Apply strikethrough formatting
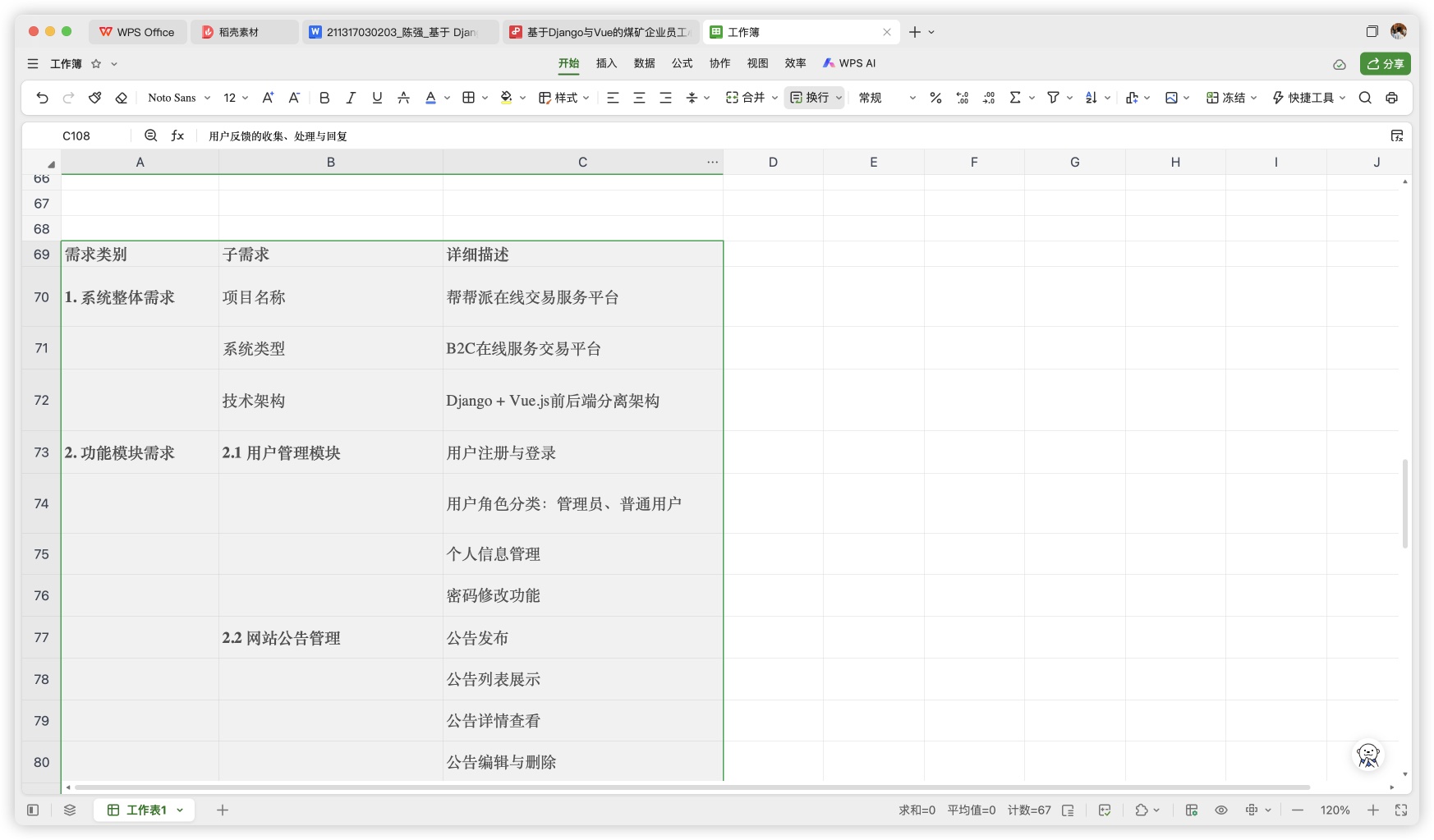Viewport: 1434px width, 840px height. point(403,98)
